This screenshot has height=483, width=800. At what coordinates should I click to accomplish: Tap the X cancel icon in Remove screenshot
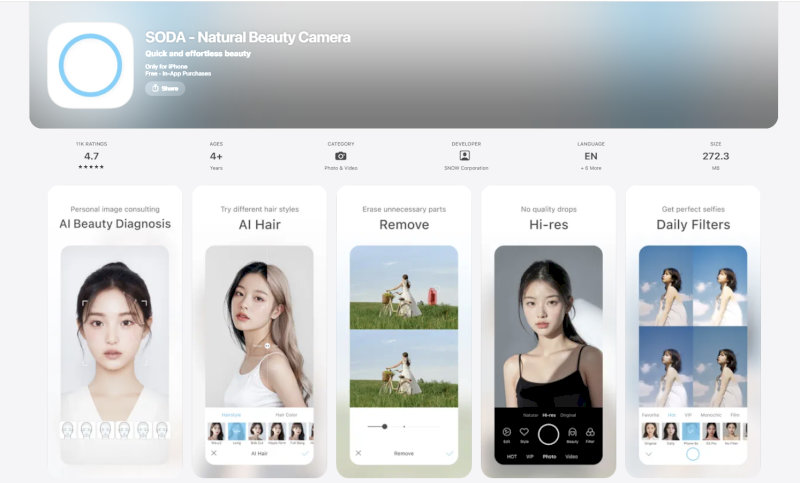coord(358,453)
